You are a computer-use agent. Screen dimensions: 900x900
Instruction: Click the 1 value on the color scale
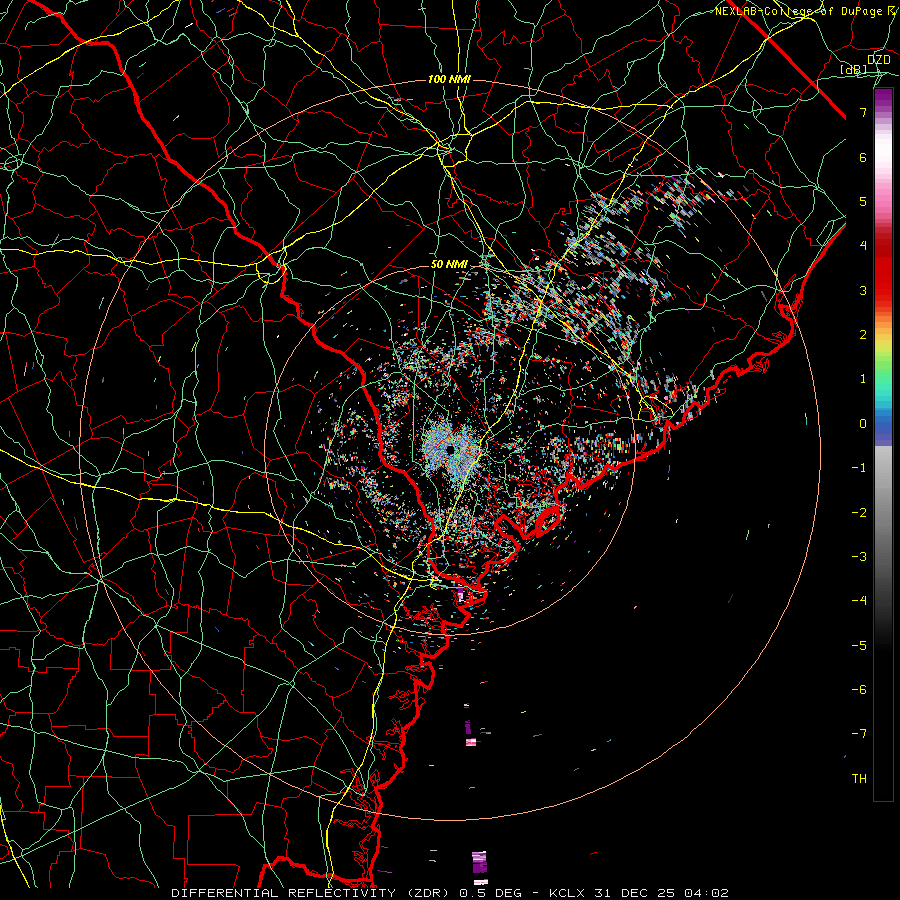863,379
